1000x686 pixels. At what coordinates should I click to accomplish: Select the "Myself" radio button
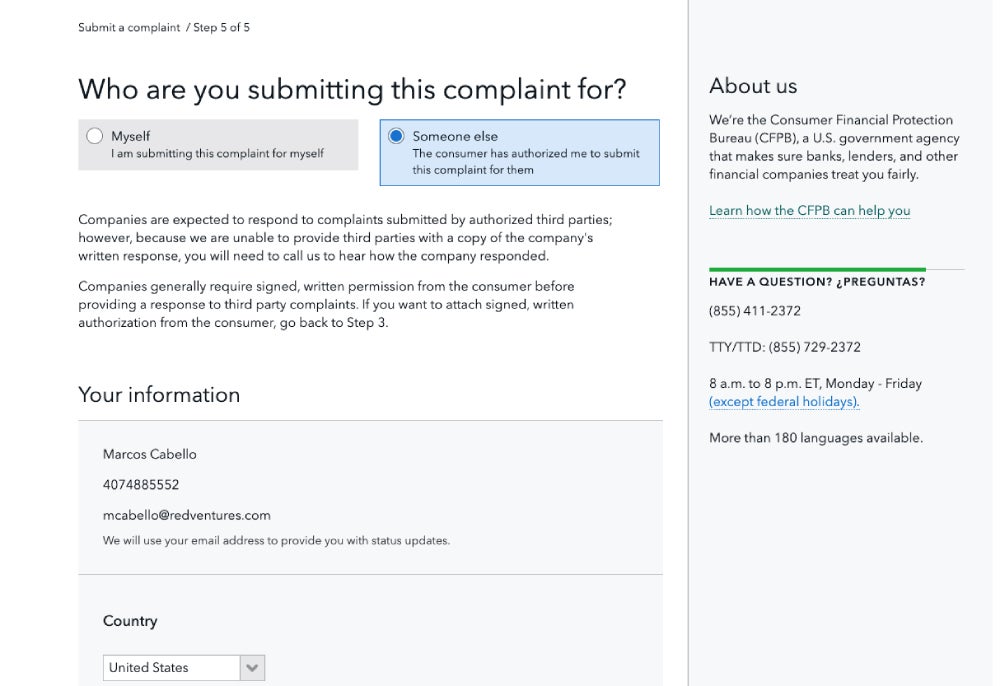[95, 136]
